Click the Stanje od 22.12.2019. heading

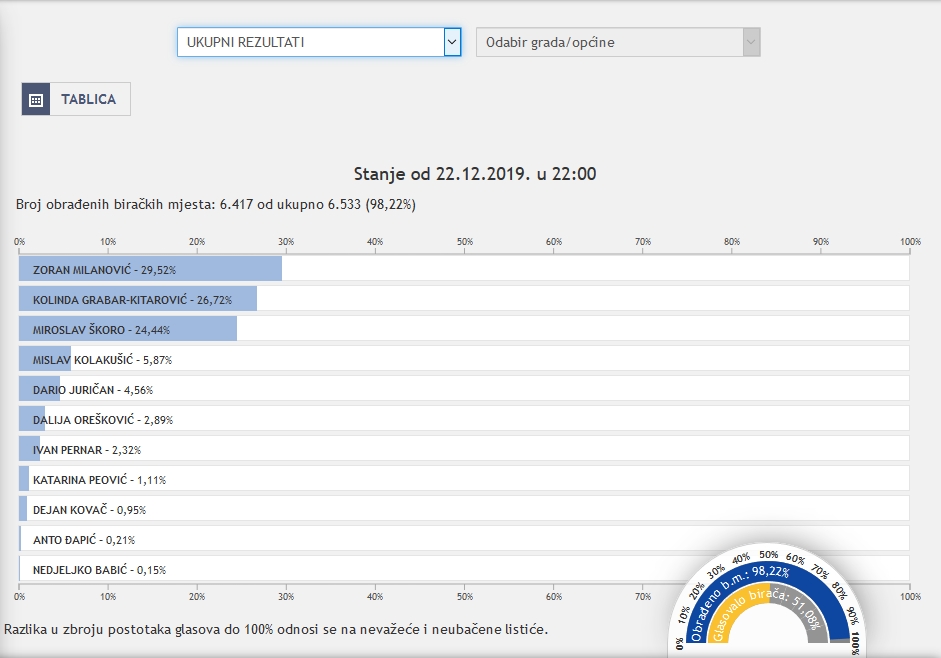coord(475,173)
